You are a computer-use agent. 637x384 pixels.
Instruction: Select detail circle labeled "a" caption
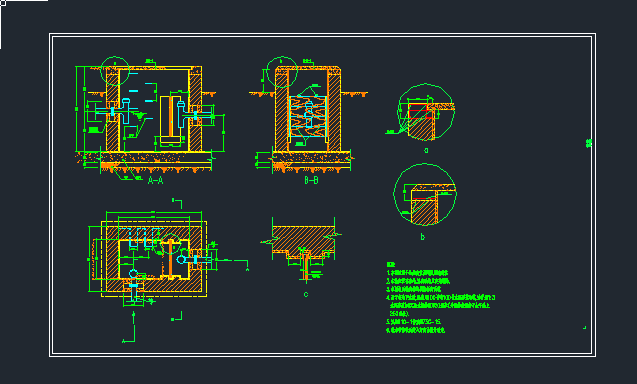click(x=426, y=150)
